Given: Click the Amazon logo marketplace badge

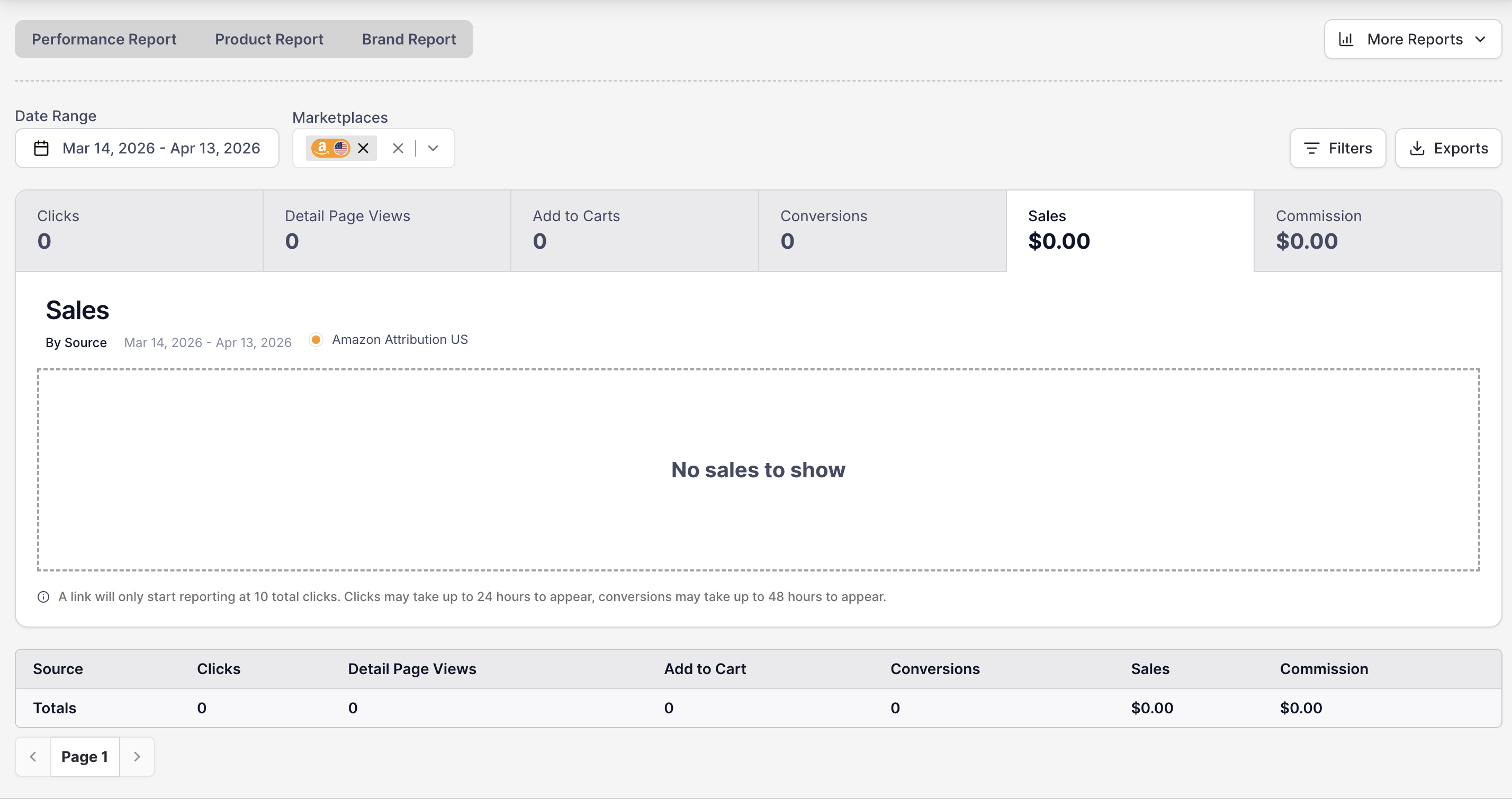Looking at the screenshot, I should 322,148.
